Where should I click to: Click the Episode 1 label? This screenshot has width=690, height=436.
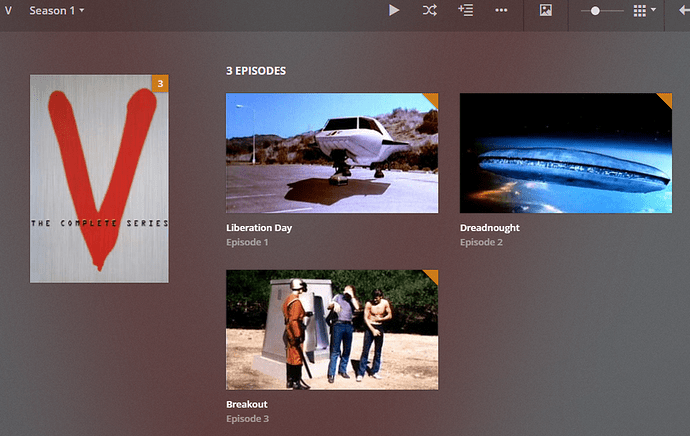point(247,242)
